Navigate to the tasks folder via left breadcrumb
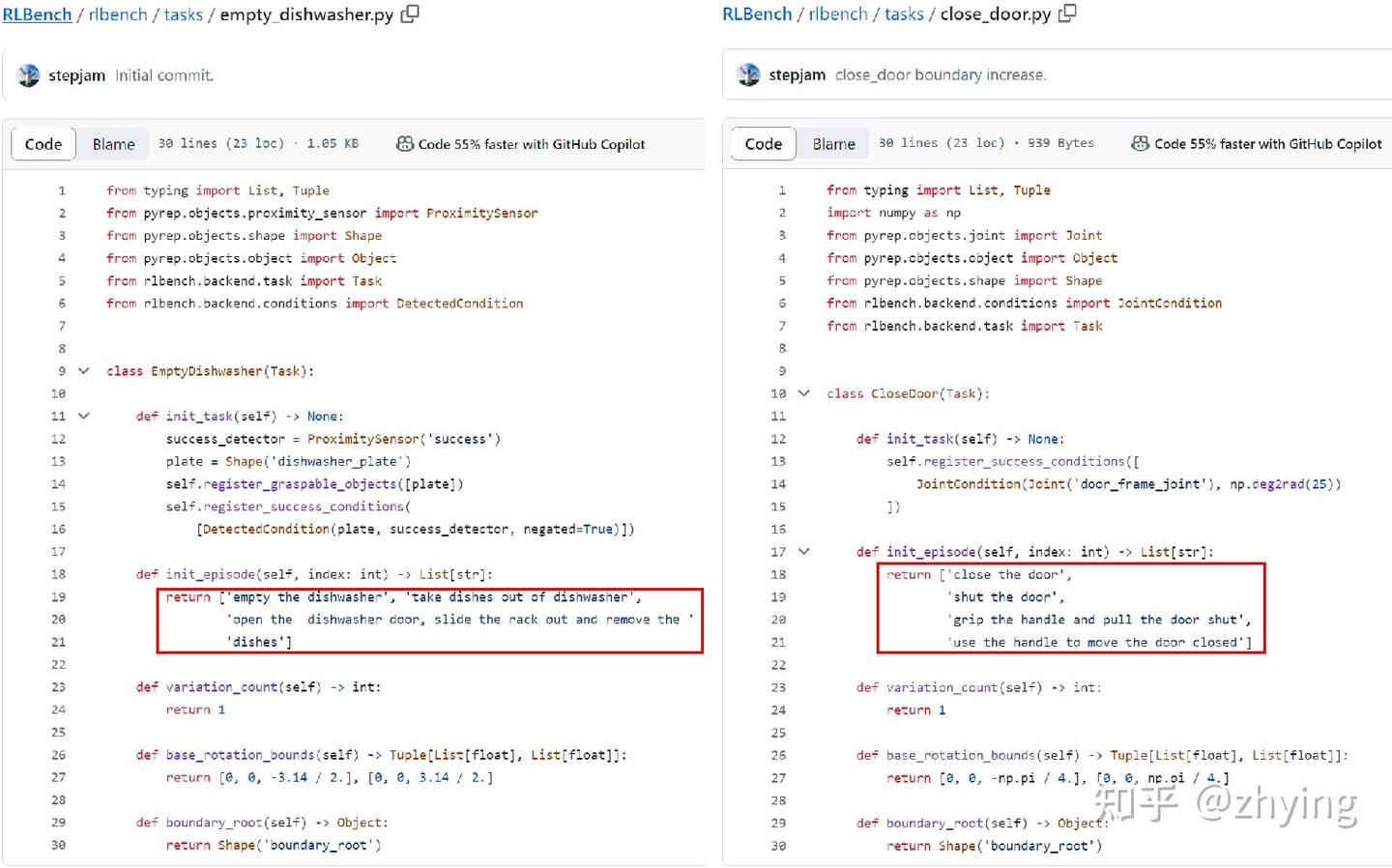 click(x=183, y=14)
